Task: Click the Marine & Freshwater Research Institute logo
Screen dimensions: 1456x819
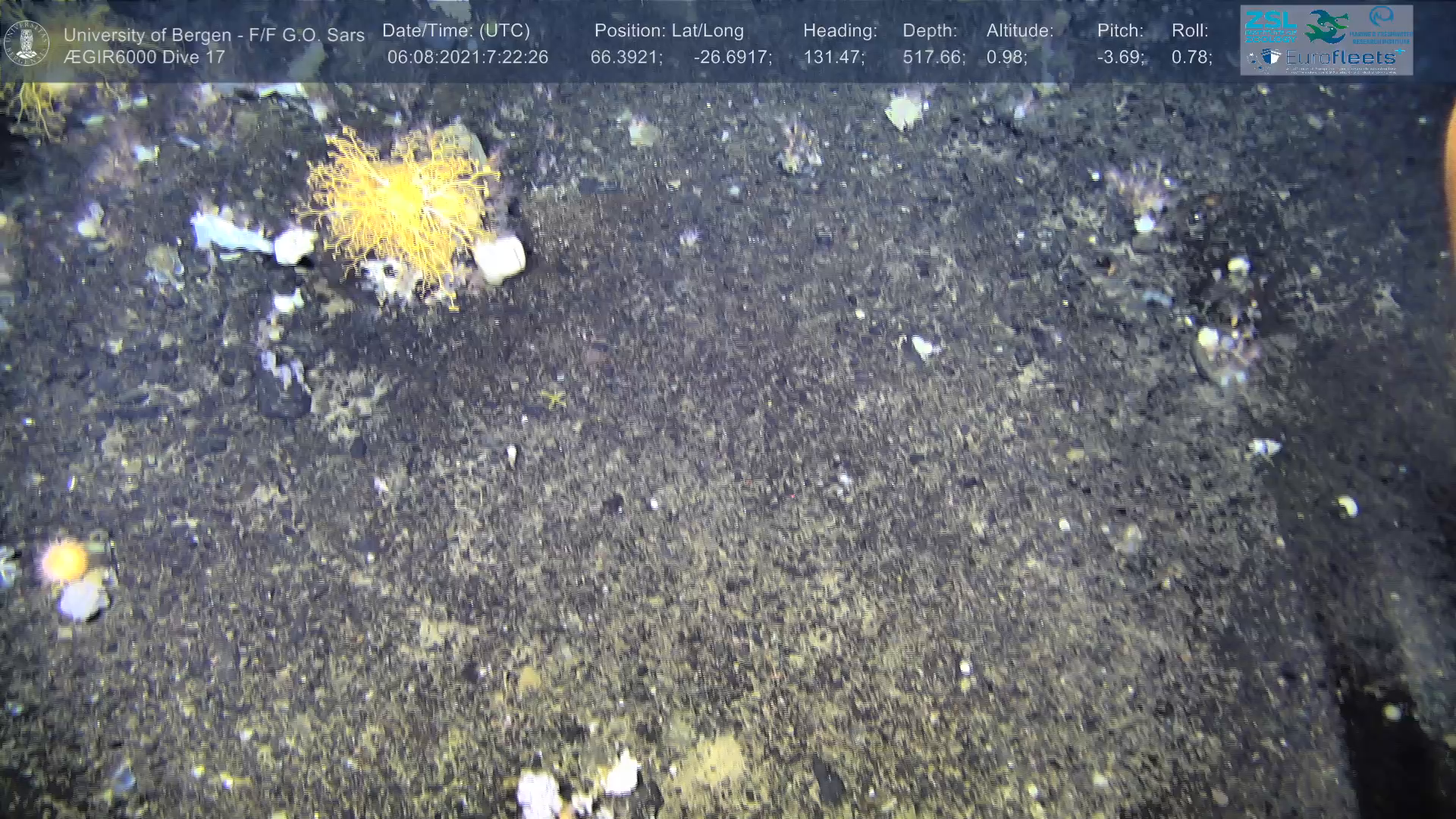Action: 1381,25
